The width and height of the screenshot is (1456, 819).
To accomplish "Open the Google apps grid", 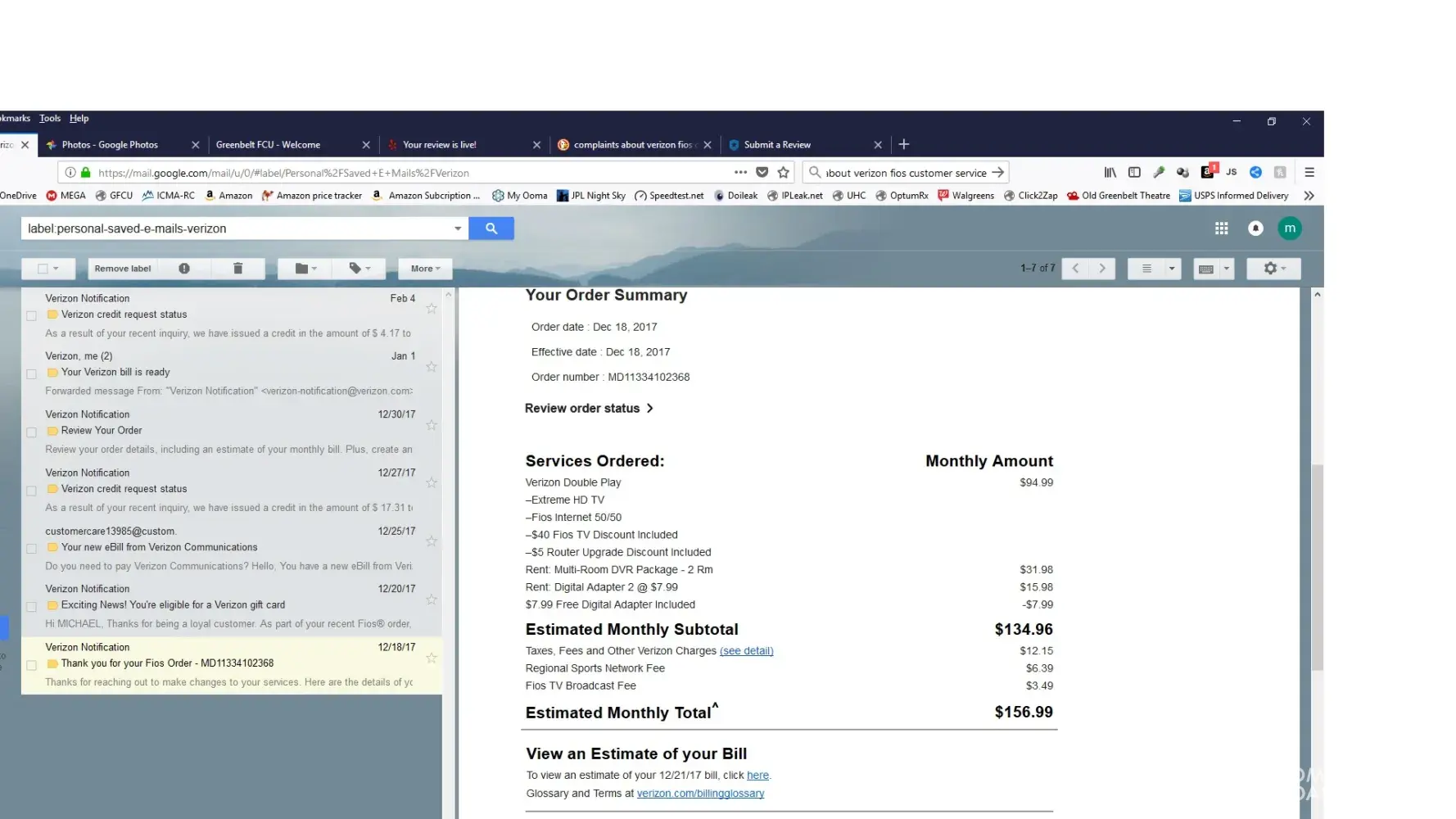I will [x=1221, y=229].
